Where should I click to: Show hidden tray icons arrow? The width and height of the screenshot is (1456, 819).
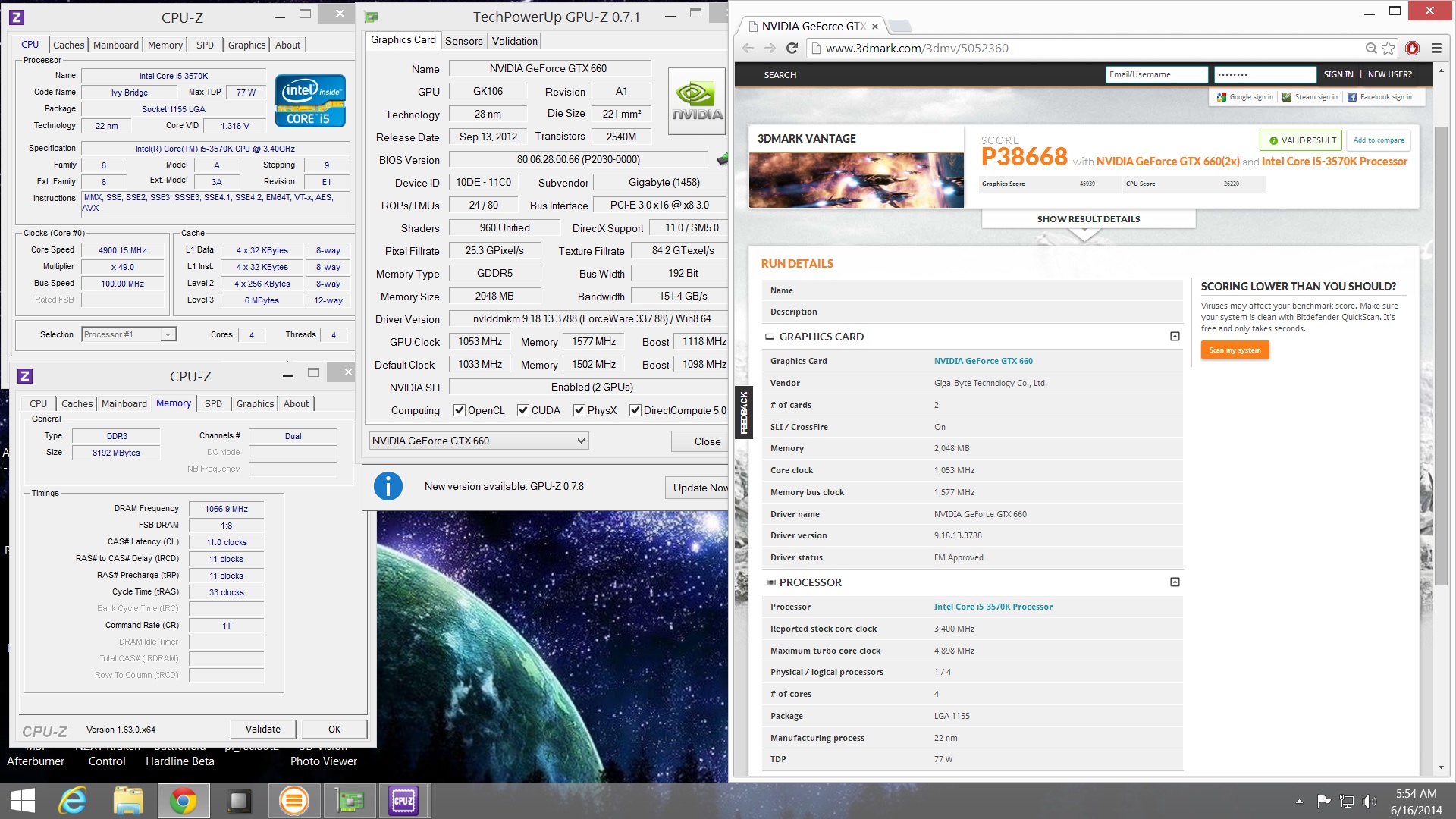(1299, 802)
